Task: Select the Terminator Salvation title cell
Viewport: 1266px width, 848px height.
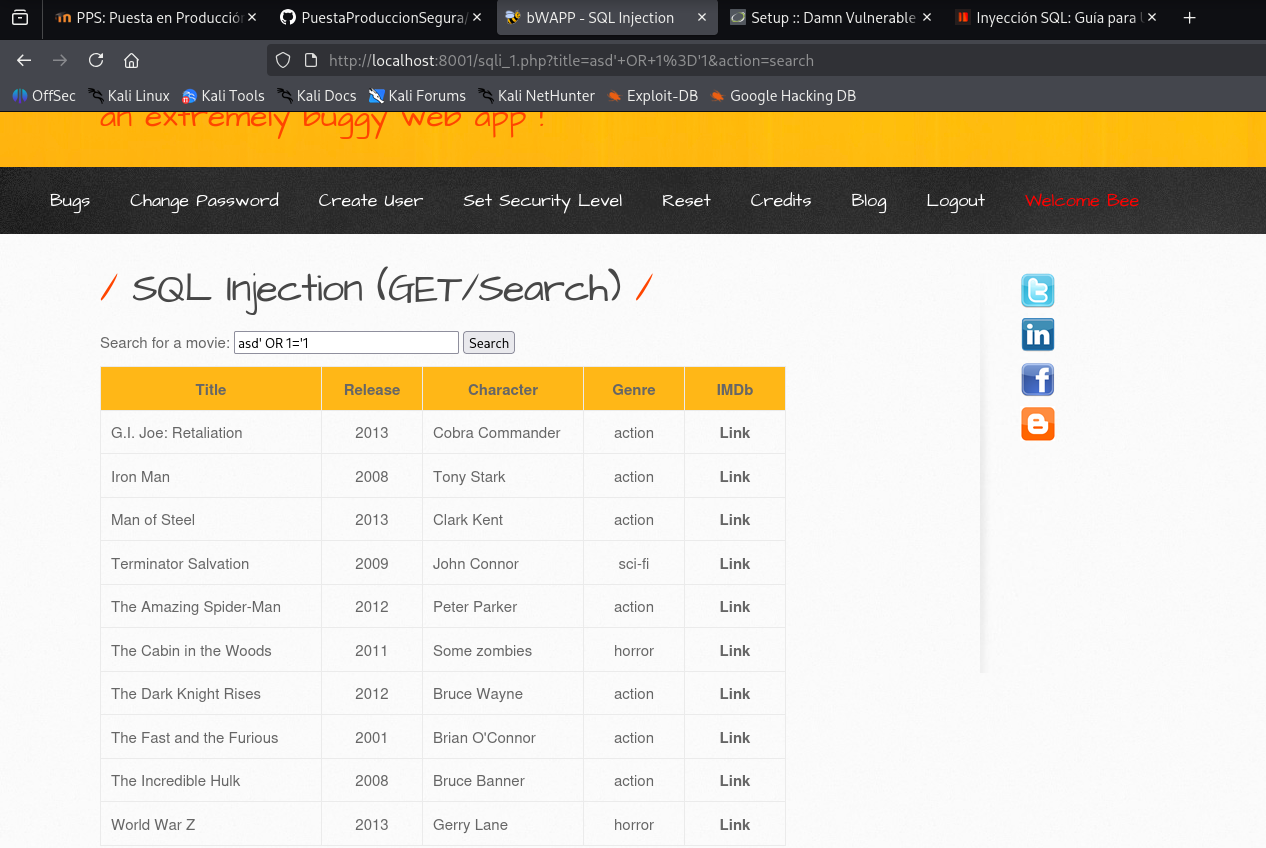Action: tap(211, 564)
